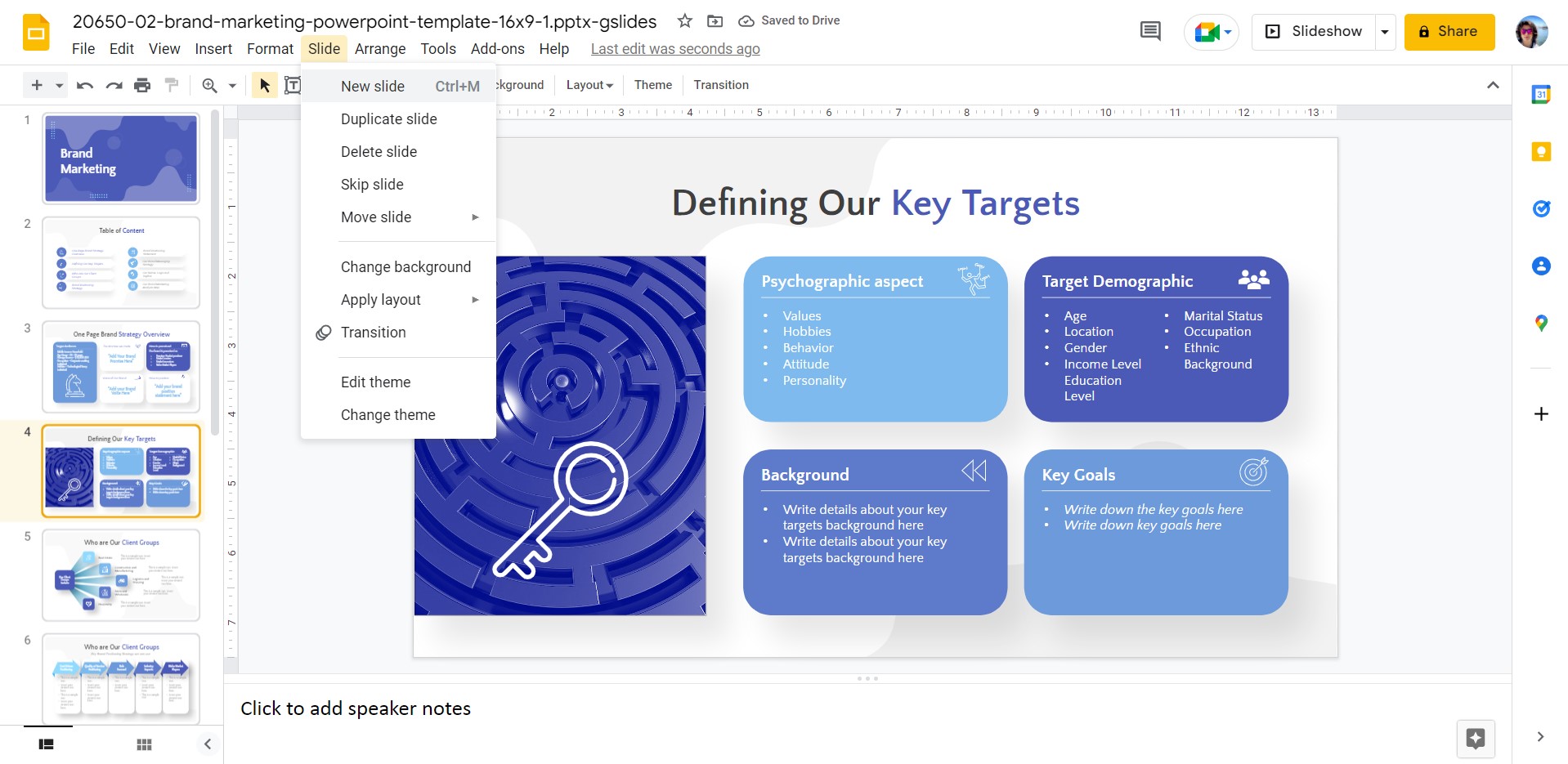Screen dimensions: 1568x764
Task: Select the Print icon
Action: [x=143, y=85]
